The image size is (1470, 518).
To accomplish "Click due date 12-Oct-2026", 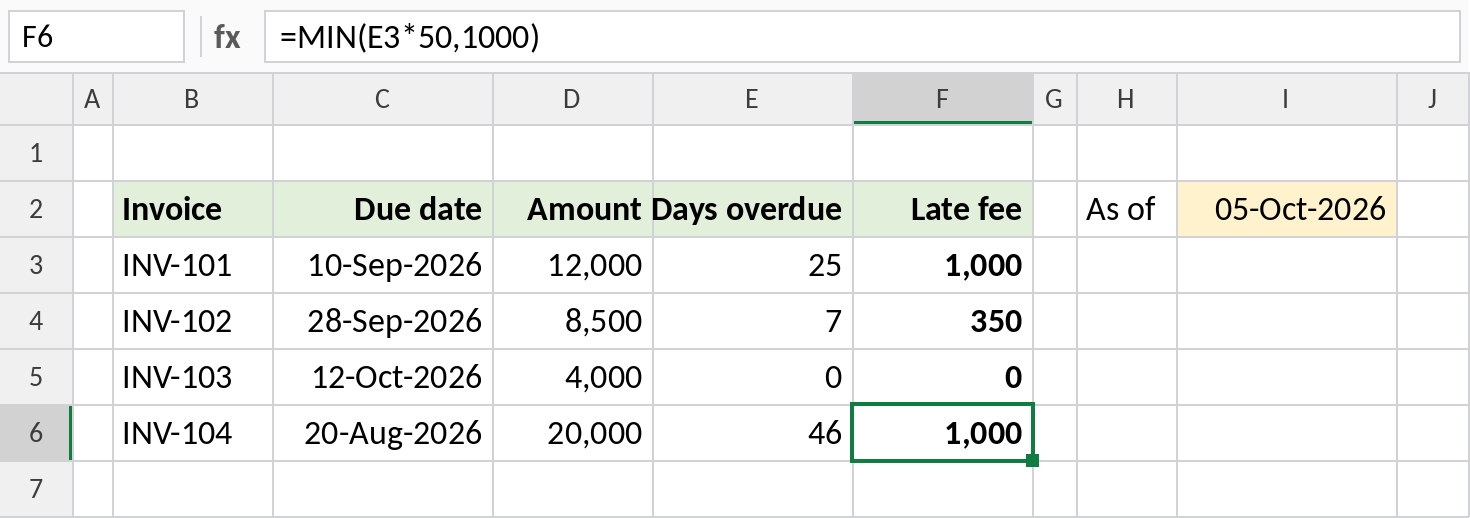I will (383, 377).
